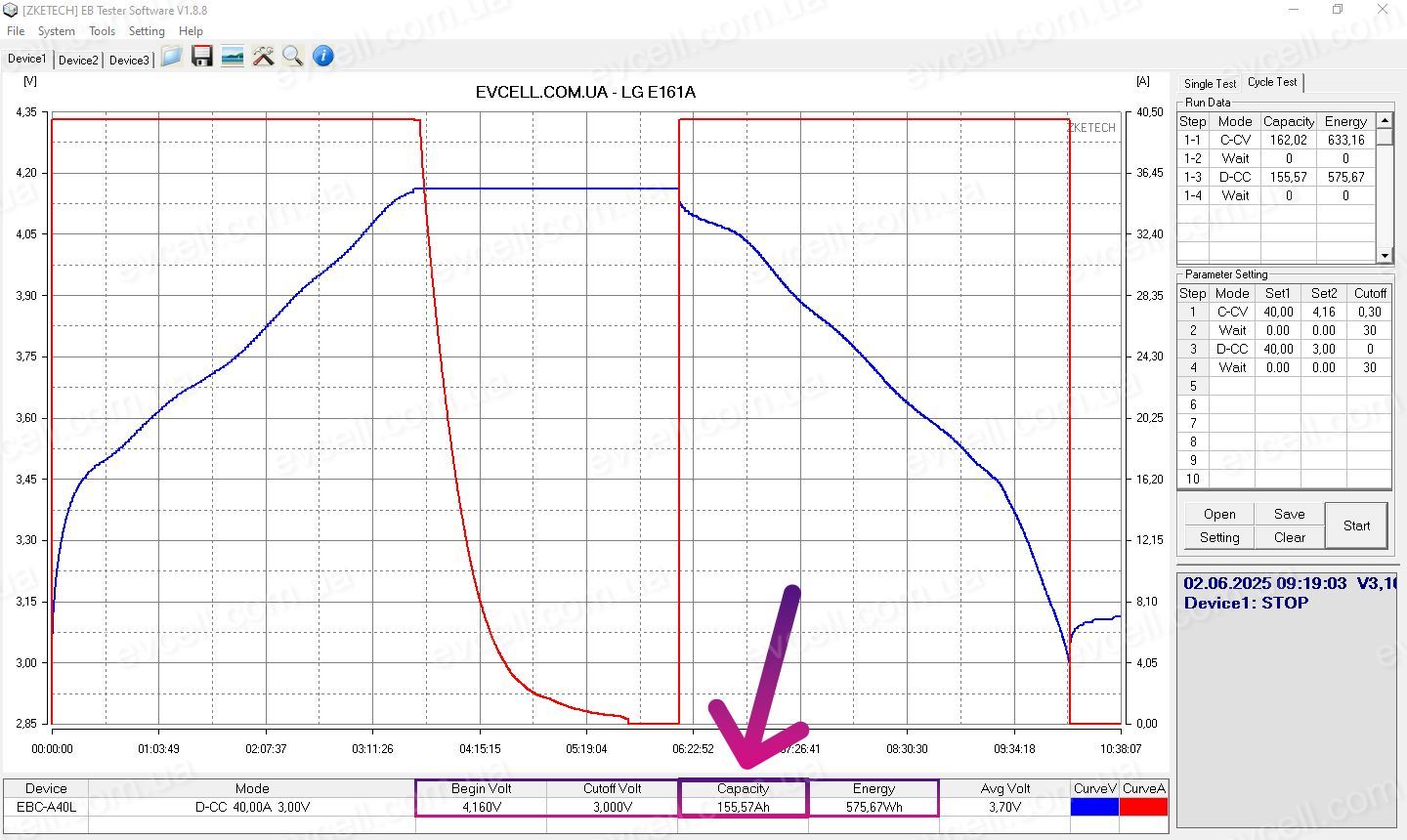This screenshot has width=1407, height=840.
Task: Click run data energy value 575,67
Action: point(1345,177)
